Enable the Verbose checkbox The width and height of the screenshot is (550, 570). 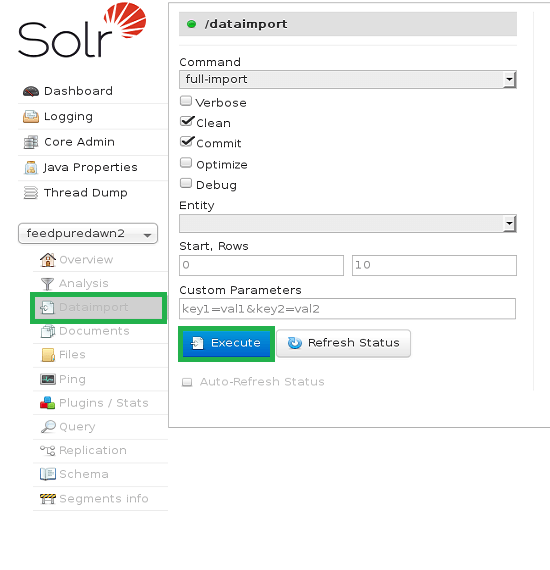click(x=186, y=101)
